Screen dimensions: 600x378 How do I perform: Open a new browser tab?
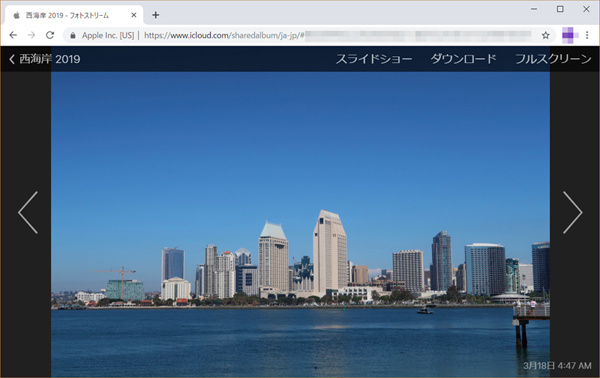(155, 15)
